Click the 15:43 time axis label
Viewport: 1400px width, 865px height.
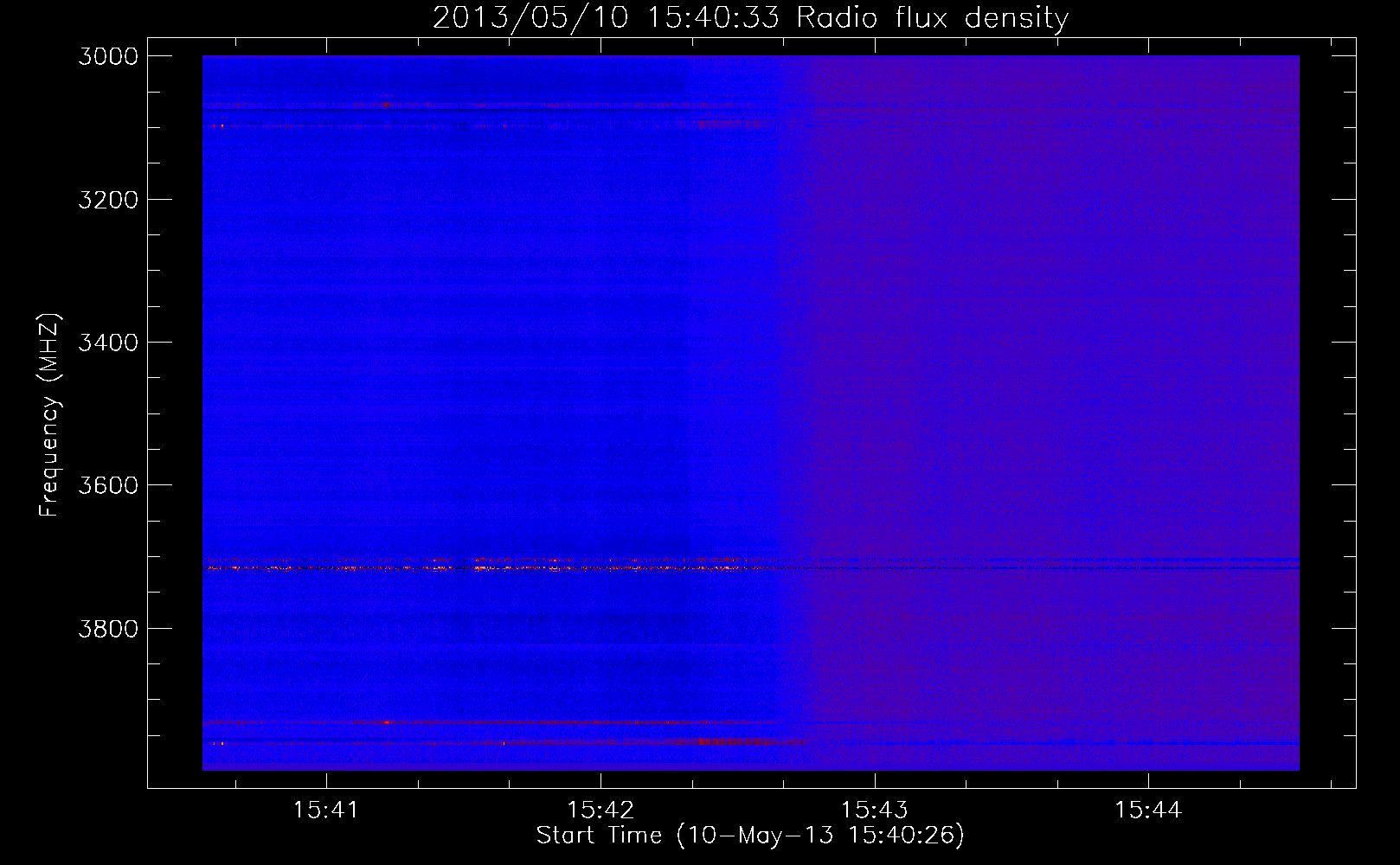tap(875, 811)
